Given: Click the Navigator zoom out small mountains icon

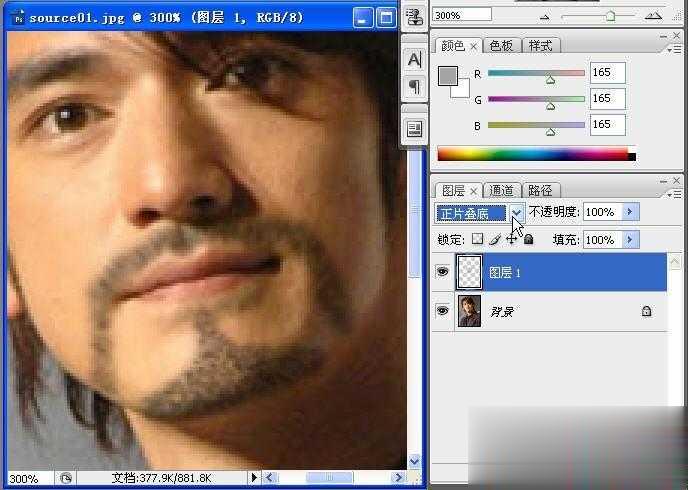Looking at the screenshot, I should [x=545, y=17].
